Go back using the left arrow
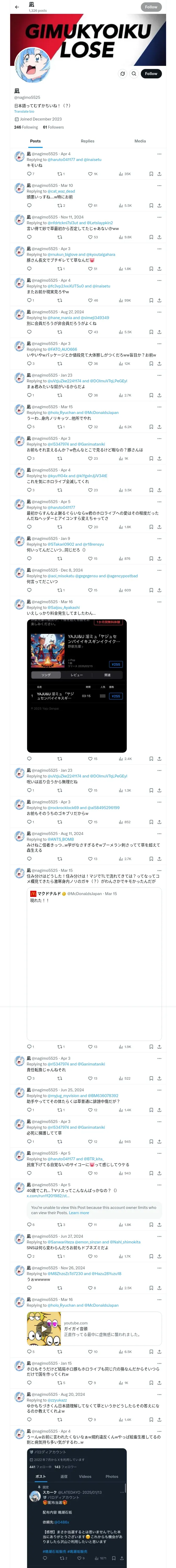Viewport: 176px width, 1568px height. (x=16, y=7)
